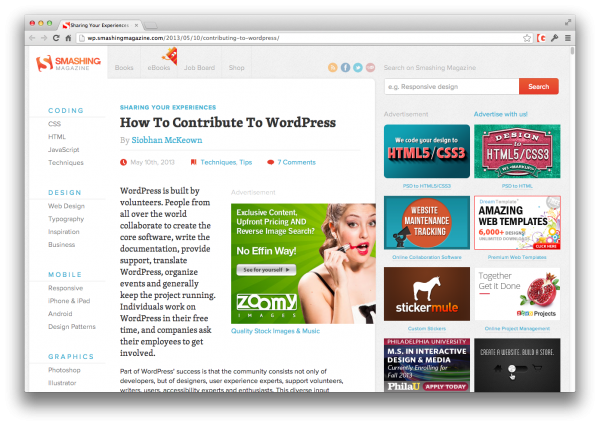Screen dimensions: 600x426
Task: Open the wrench tools icon
Action: coord(554,38)
